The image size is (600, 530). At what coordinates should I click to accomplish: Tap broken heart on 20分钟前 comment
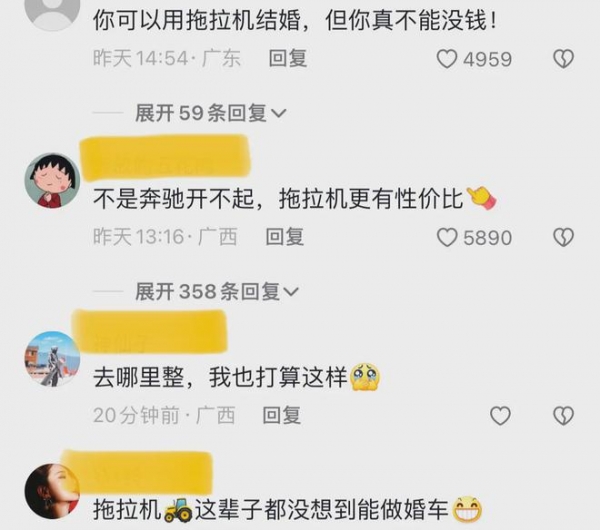[x=564, y=416]
